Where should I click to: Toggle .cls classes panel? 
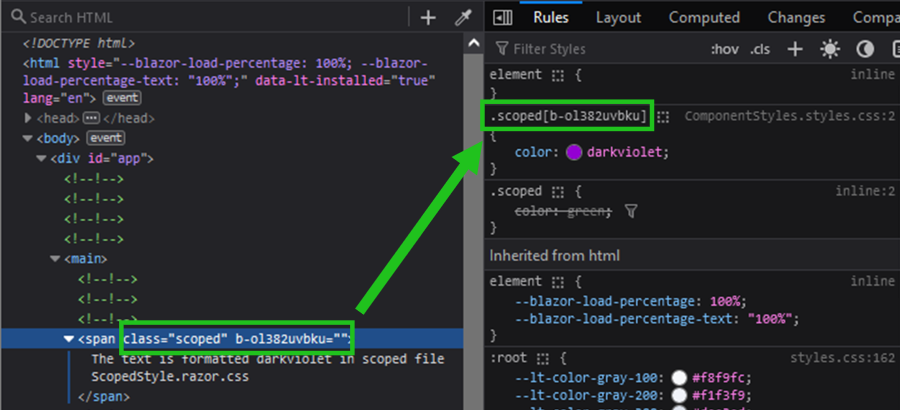point(760,49)
